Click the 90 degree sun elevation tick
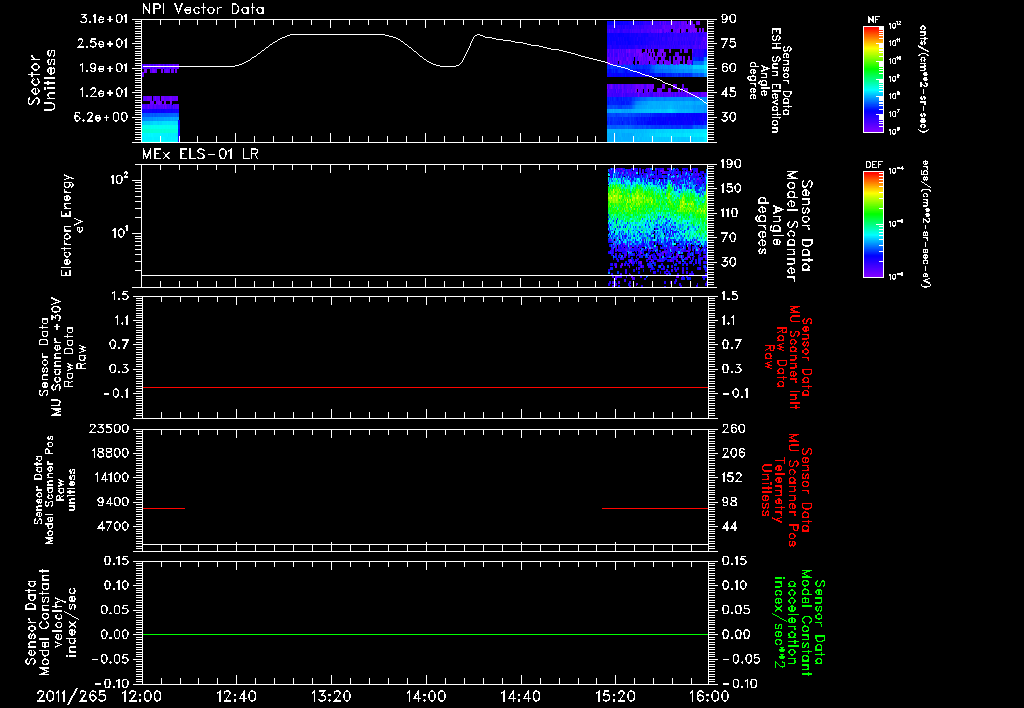This screenshot has width=1024, height=708. [x=729, y=19]
